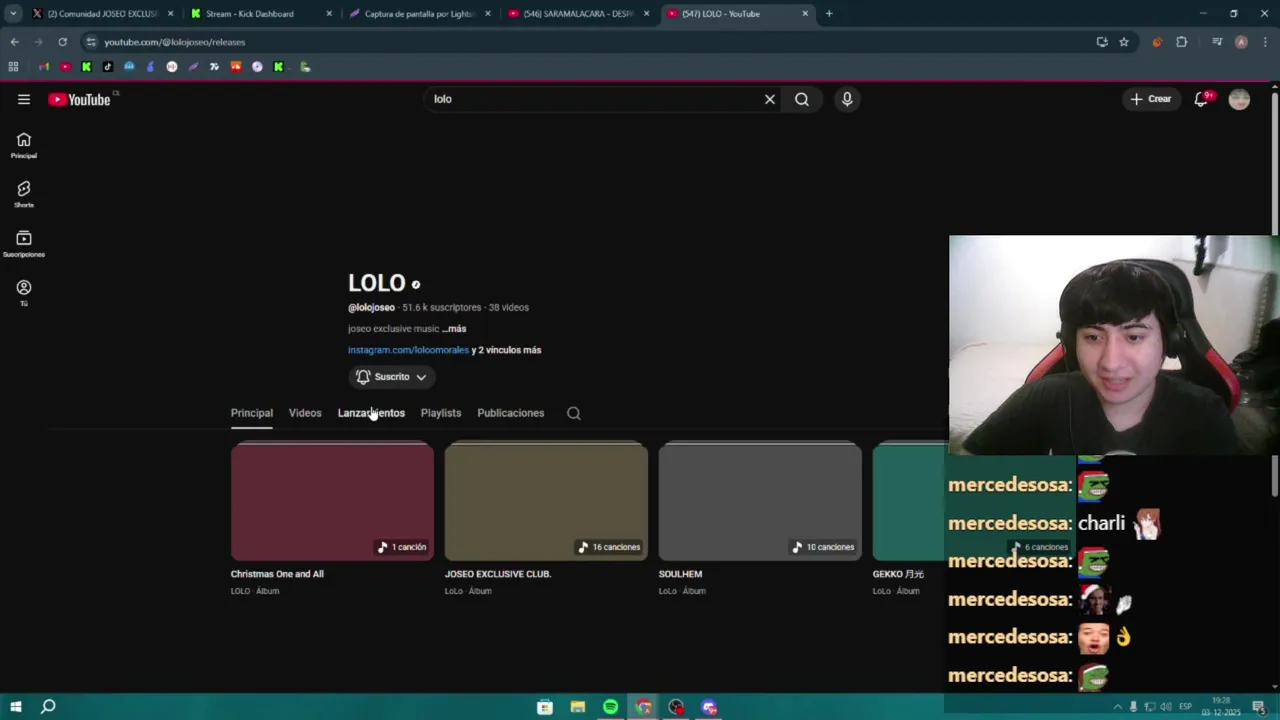
Task: Clear the search box with the X
Action: (770, 99)
